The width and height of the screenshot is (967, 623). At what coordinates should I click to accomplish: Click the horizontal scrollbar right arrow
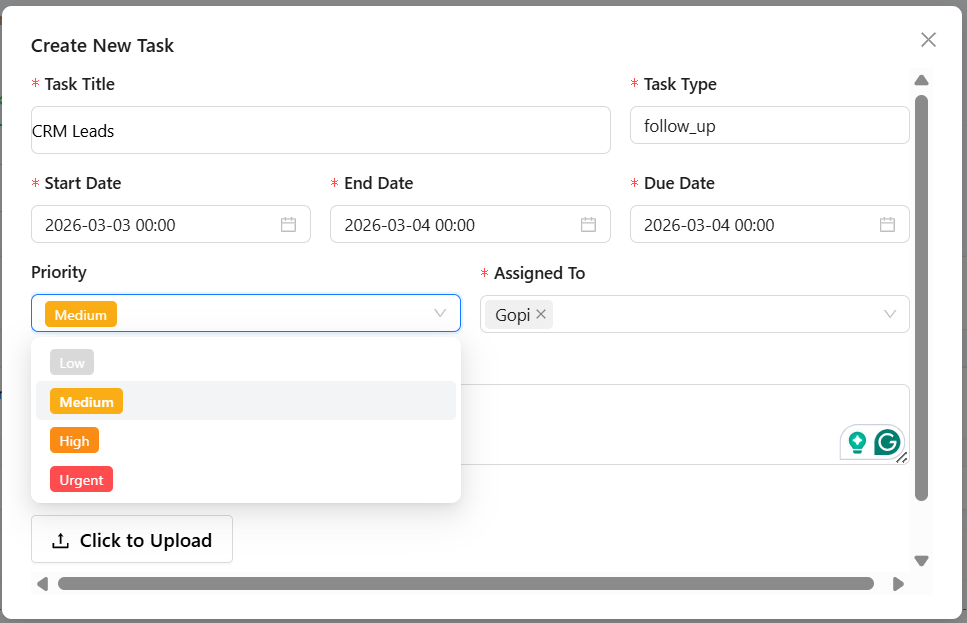898,583
